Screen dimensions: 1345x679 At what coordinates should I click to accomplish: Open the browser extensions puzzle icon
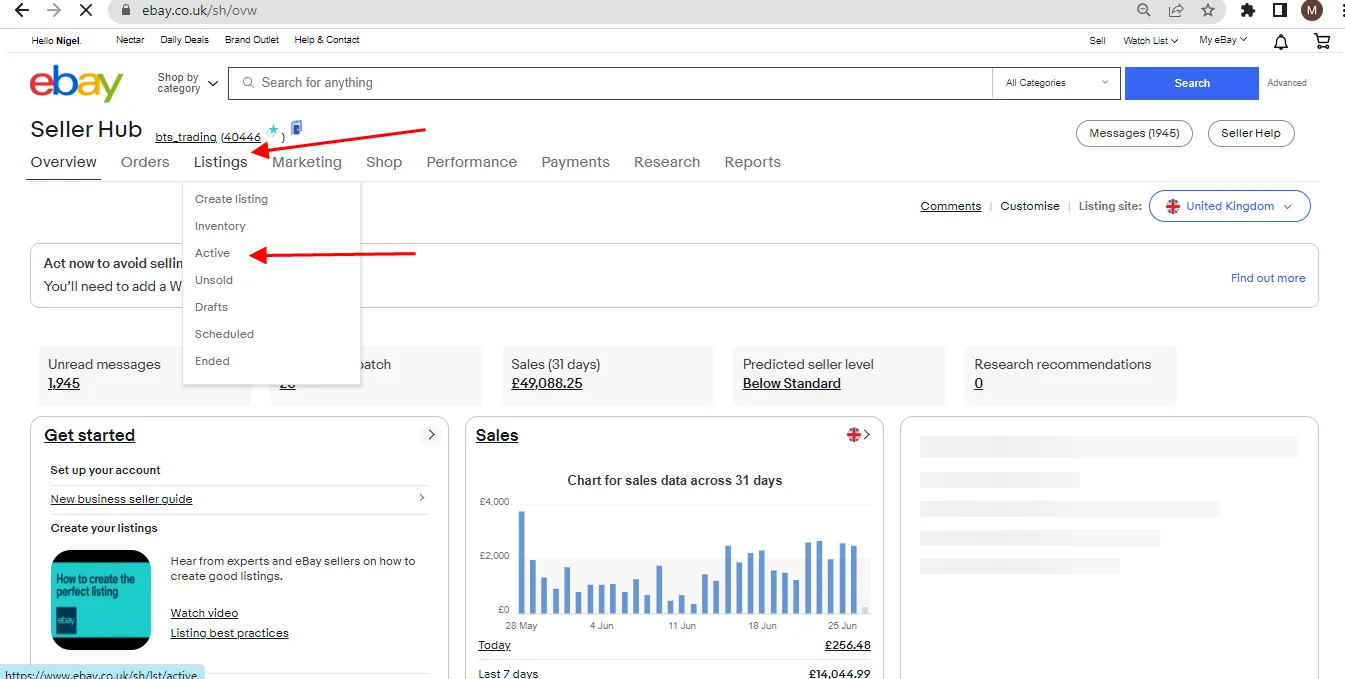pos(1248,10)
